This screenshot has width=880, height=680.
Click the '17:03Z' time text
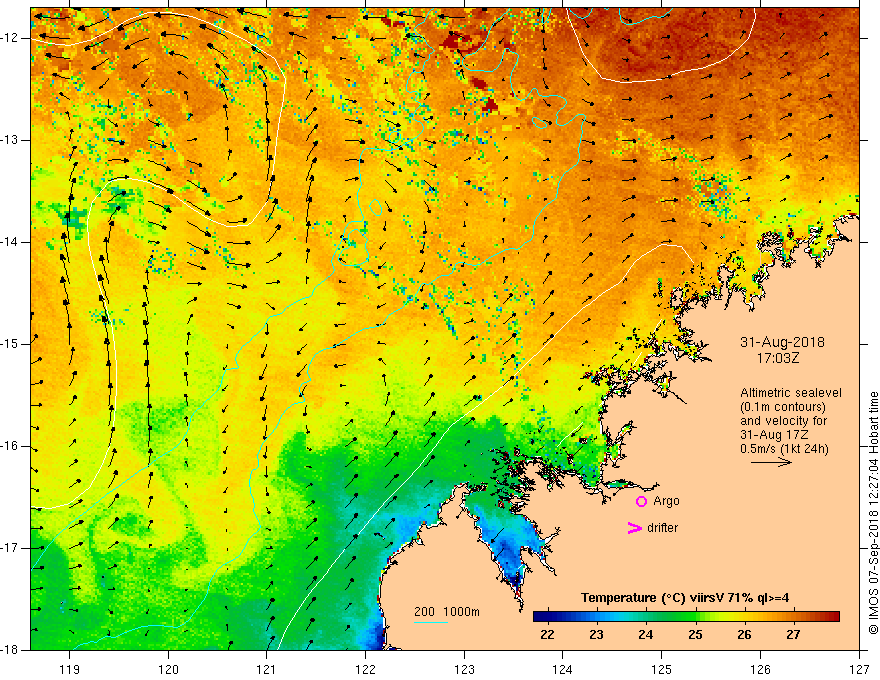(778, 358)
